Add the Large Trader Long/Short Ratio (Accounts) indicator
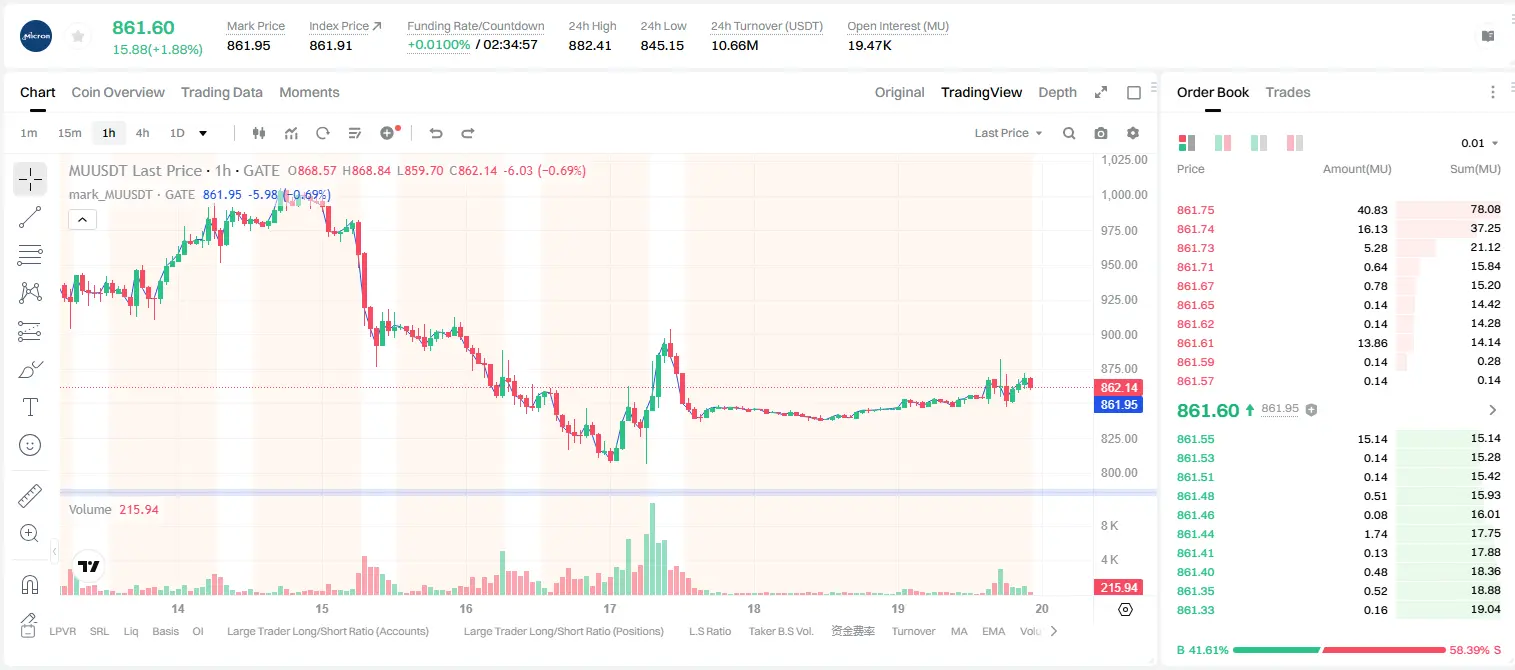Screen dimensions: 1515x670 click(x=328, y=631)
